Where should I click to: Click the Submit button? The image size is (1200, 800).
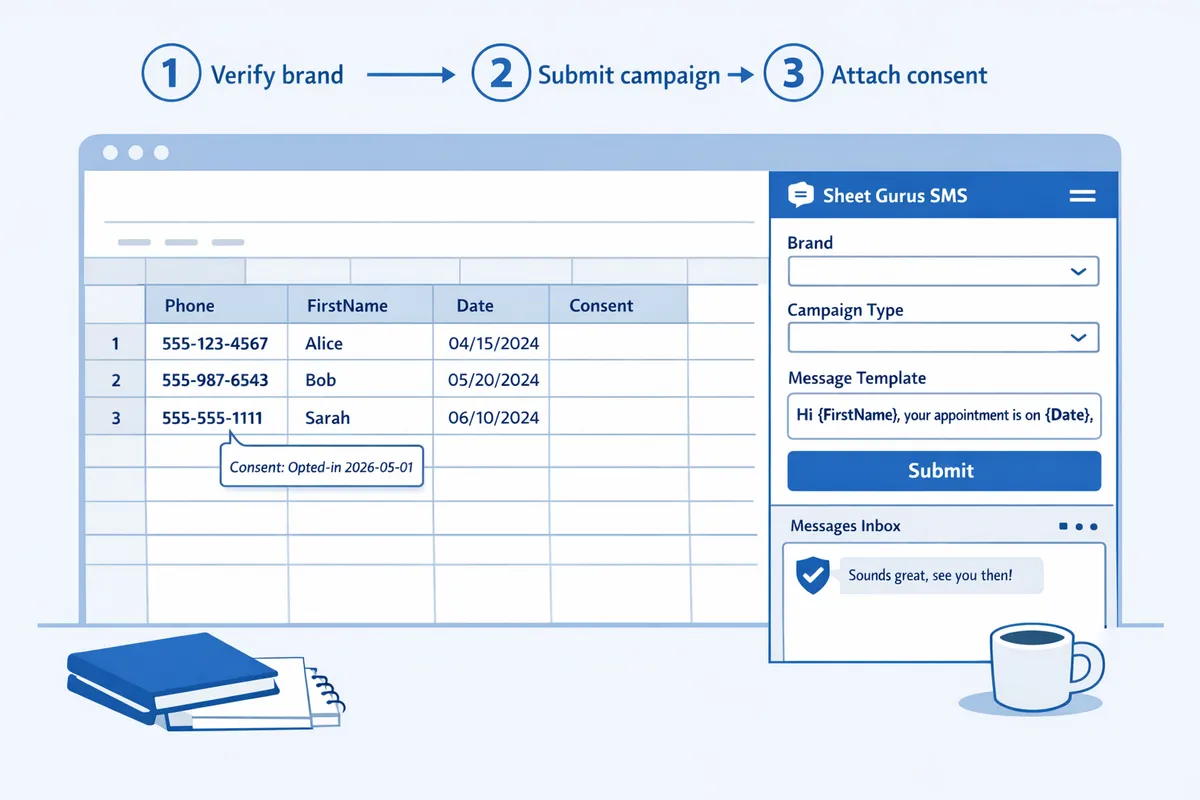pos(944,471)
